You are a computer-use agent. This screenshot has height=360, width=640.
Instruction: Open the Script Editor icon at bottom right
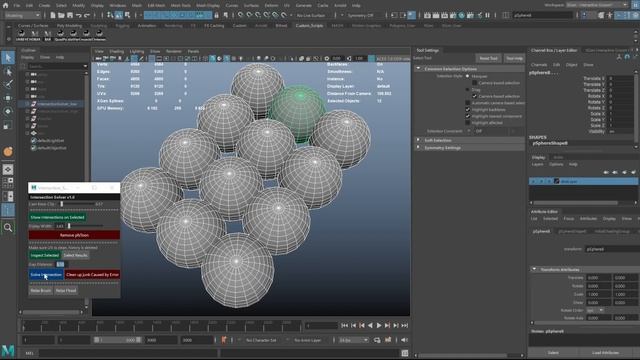click(x=404, y=353)
